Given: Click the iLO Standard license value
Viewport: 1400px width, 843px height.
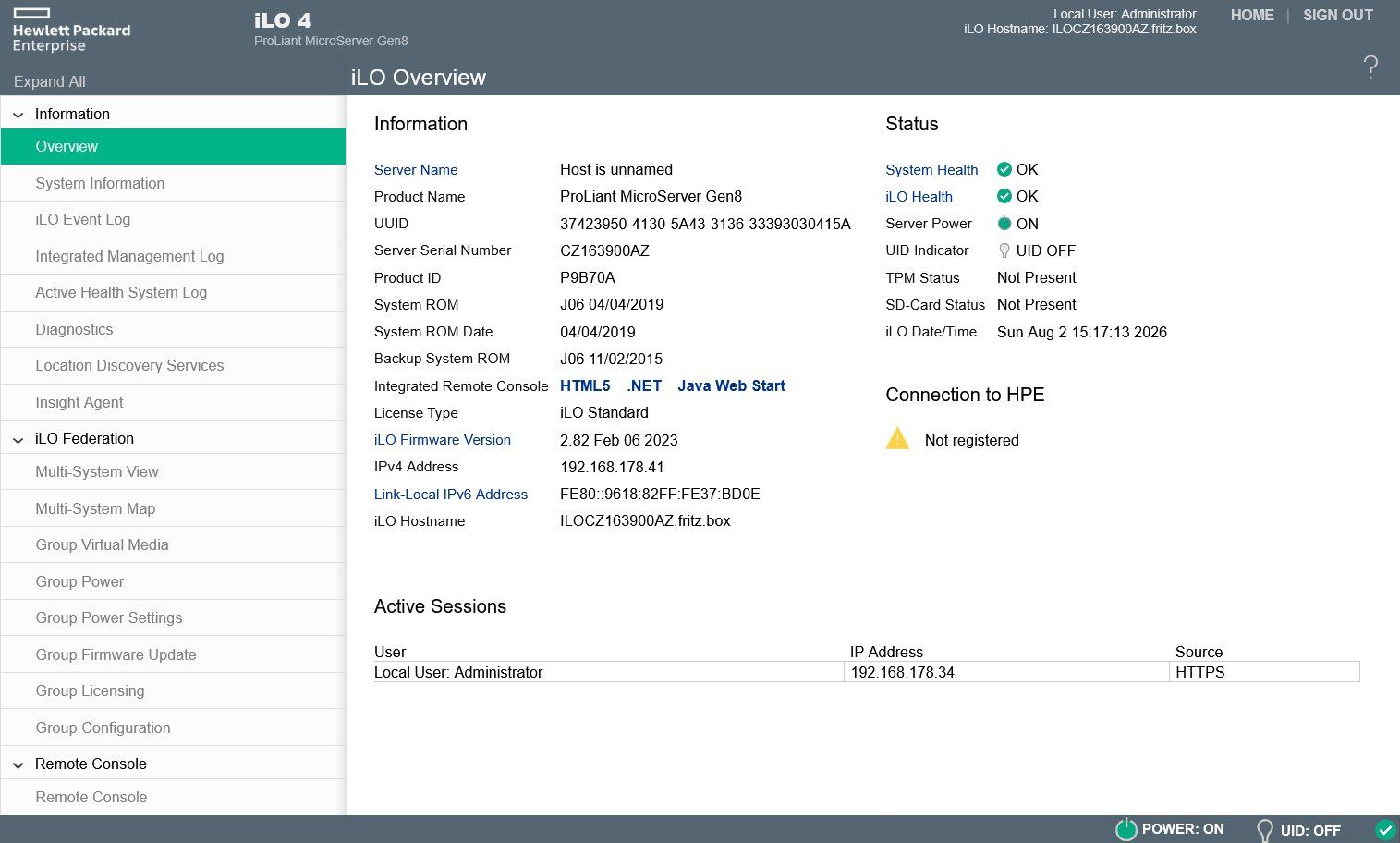Looking at the screenshot, I should coord(604,412).
